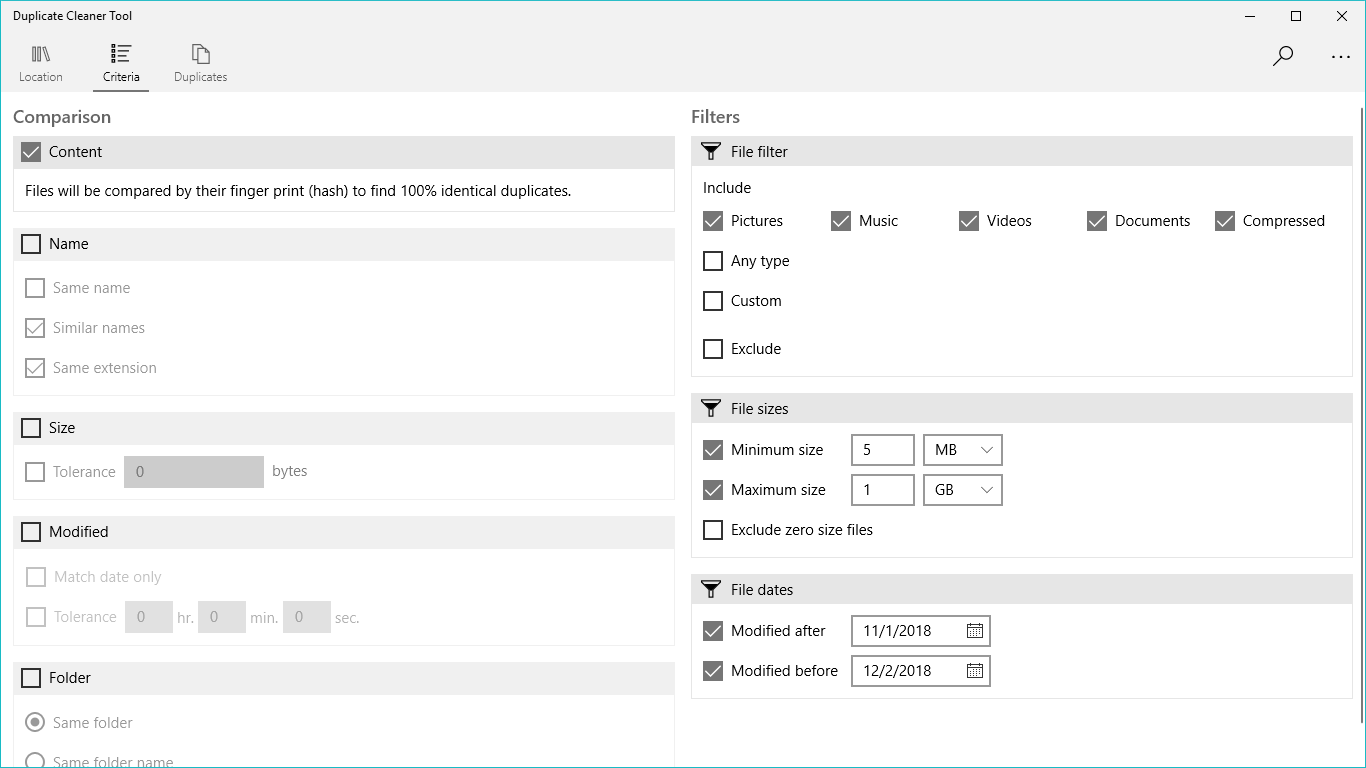Click the File filter funnel icon
The image size is (1366, 768).
[x=711, y=152]
